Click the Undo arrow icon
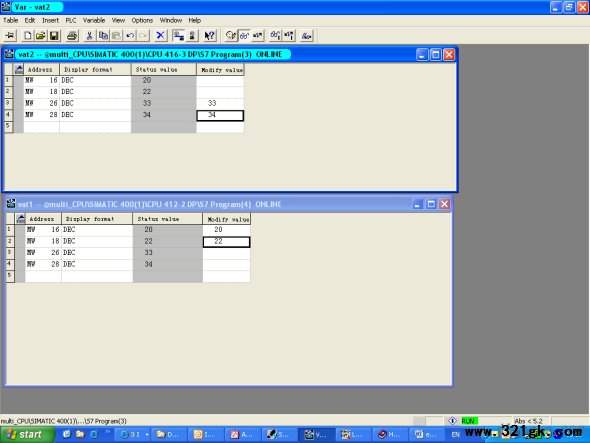Screen dimensions: 590x443 130,36
